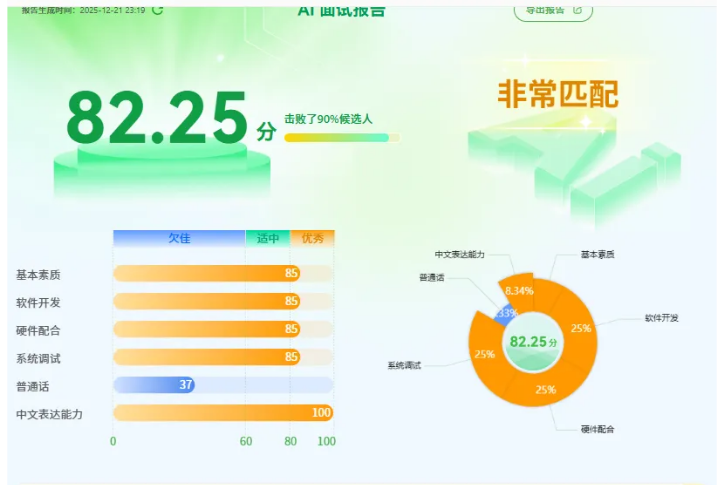This screenshot has height=485, width=719.
Task: Click the 软件开发 label beside donut chart
Action: click(661, 318)
